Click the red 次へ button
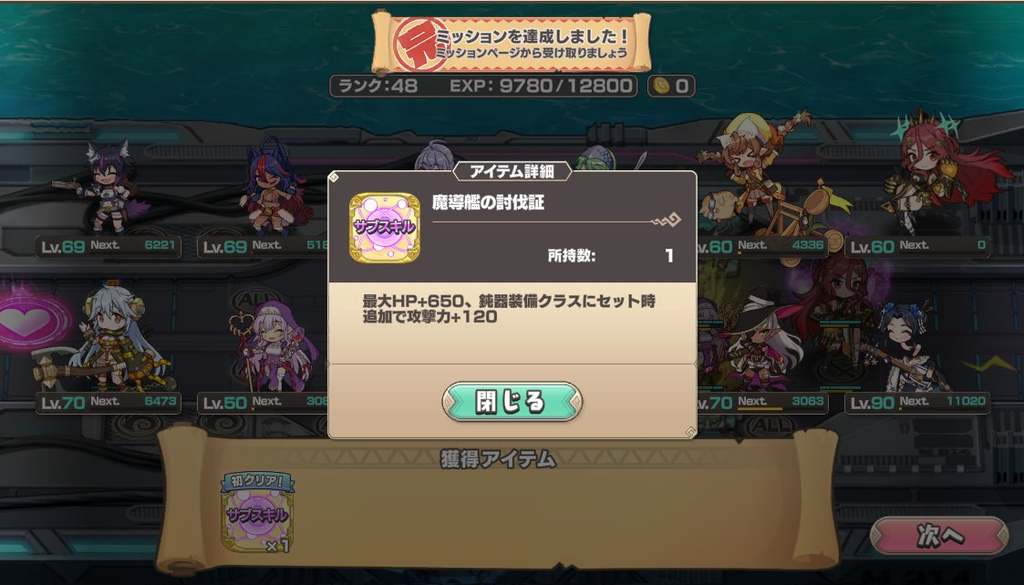 pos(939,536)
